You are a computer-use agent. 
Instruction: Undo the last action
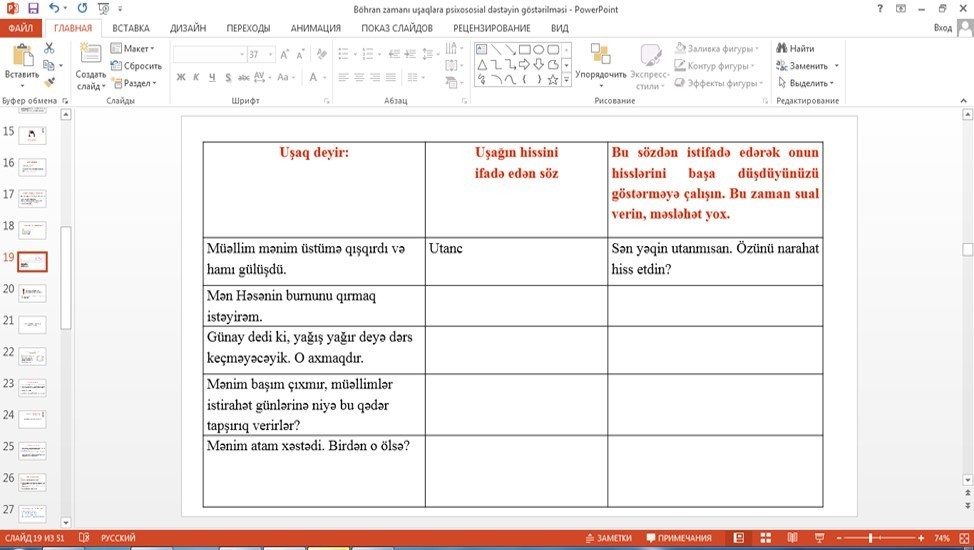pos(55,9)
